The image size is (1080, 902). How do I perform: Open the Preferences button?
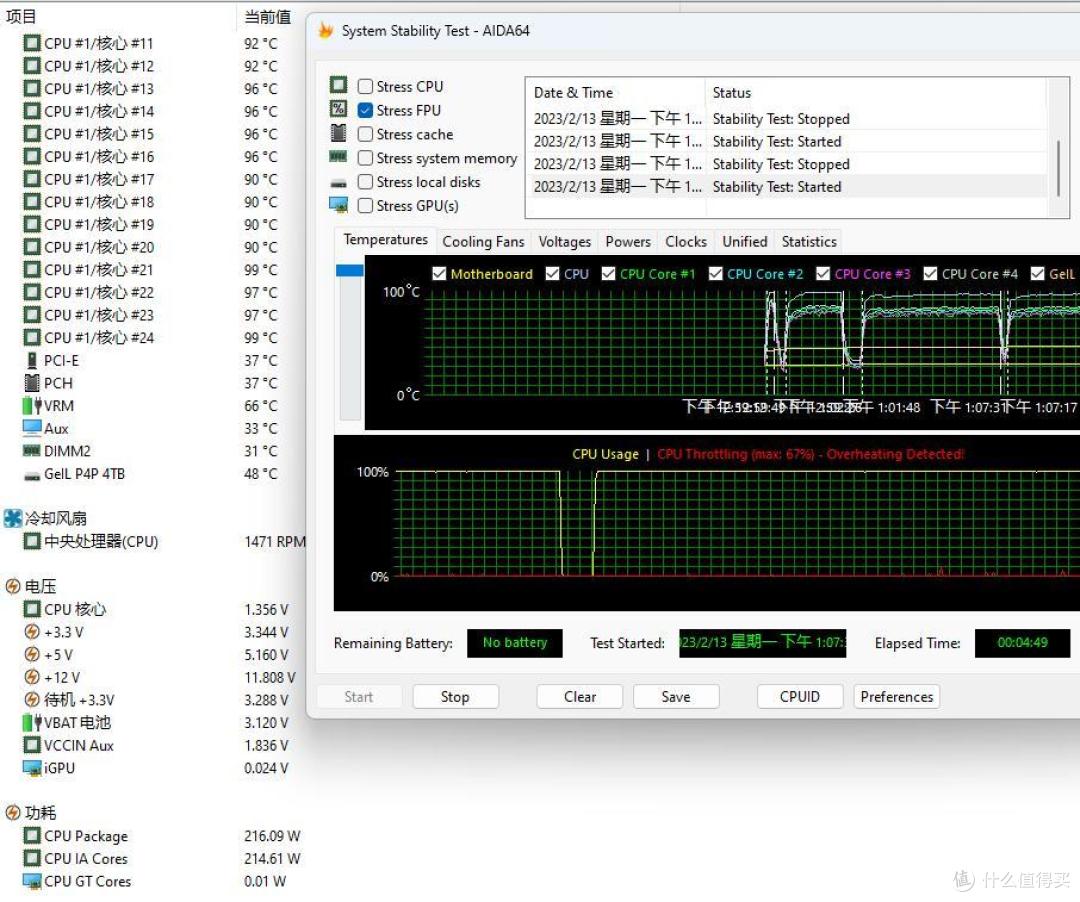[x=897, y=697]
